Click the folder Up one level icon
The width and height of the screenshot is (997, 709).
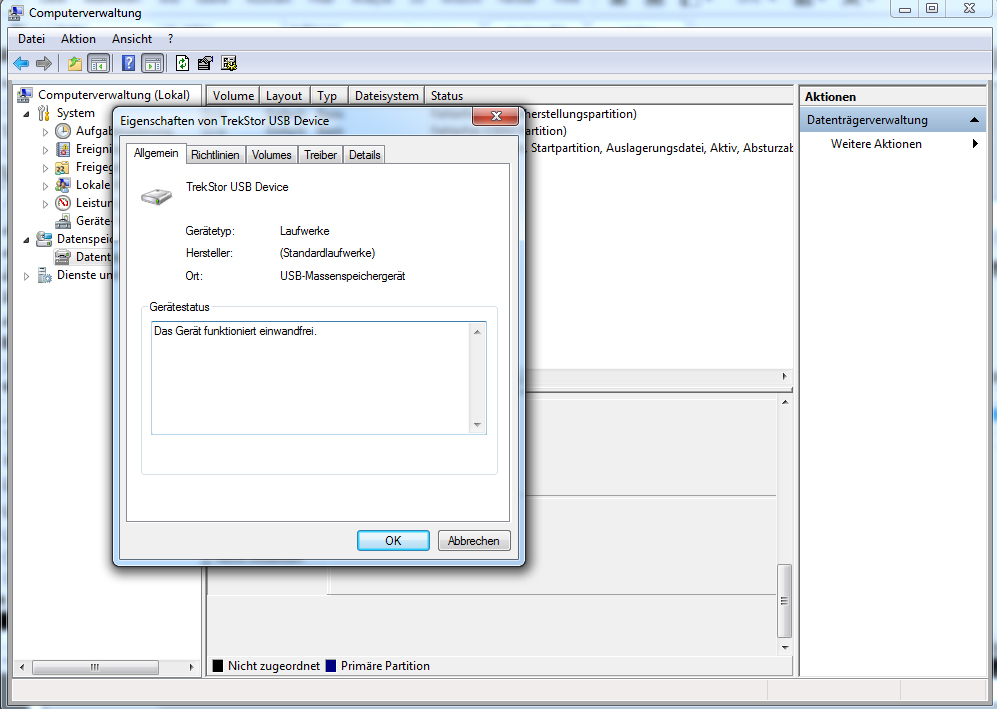tap(75, 63)
